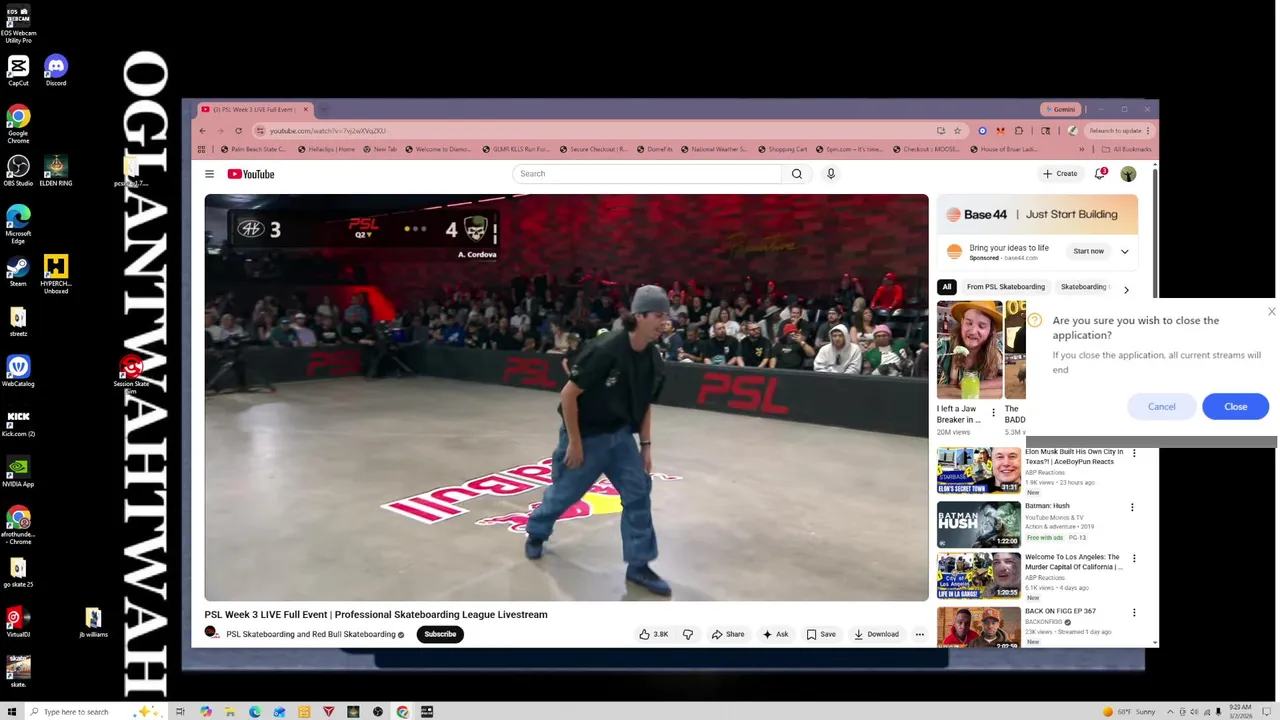The image size is (1280, 720).
Task: Open Gemini button in Chrome title bar
Action: pyautogui.click(x=1059, y=109)
